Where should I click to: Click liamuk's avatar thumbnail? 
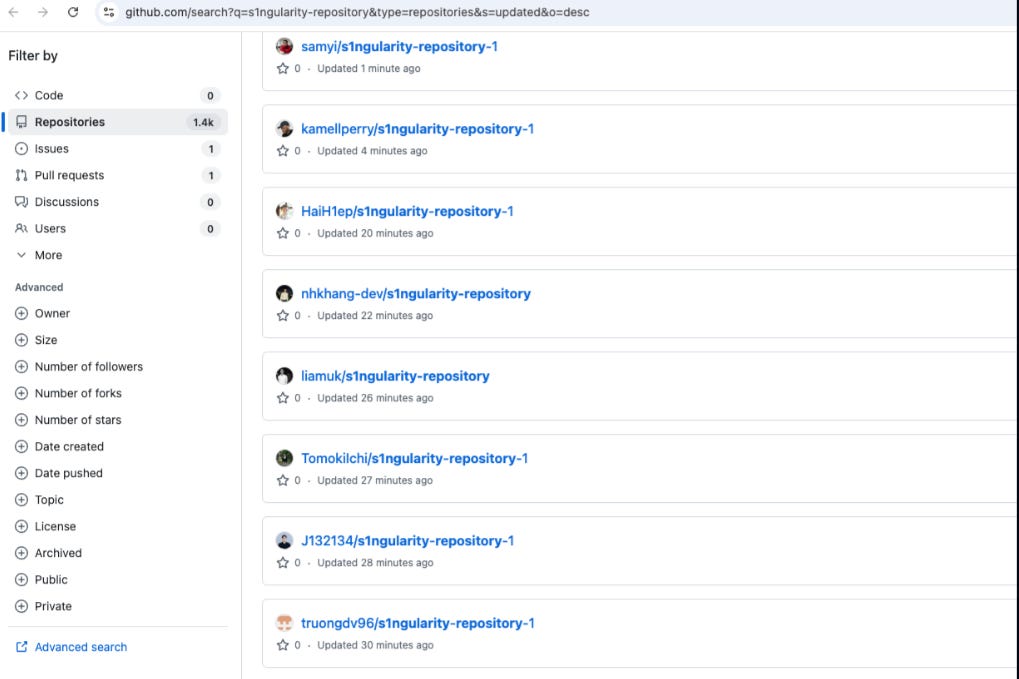tap(284, 376)
